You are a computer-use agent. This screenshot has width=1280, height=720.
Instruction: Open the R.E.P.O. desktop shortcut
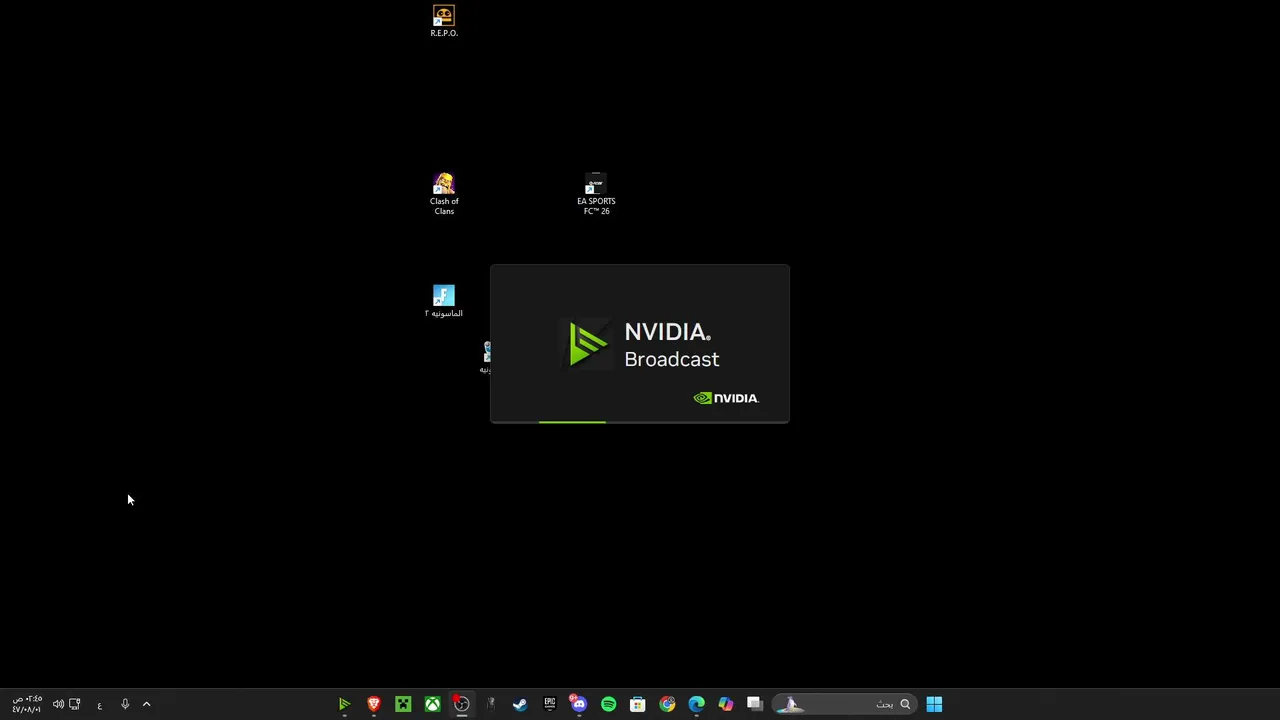444,21
